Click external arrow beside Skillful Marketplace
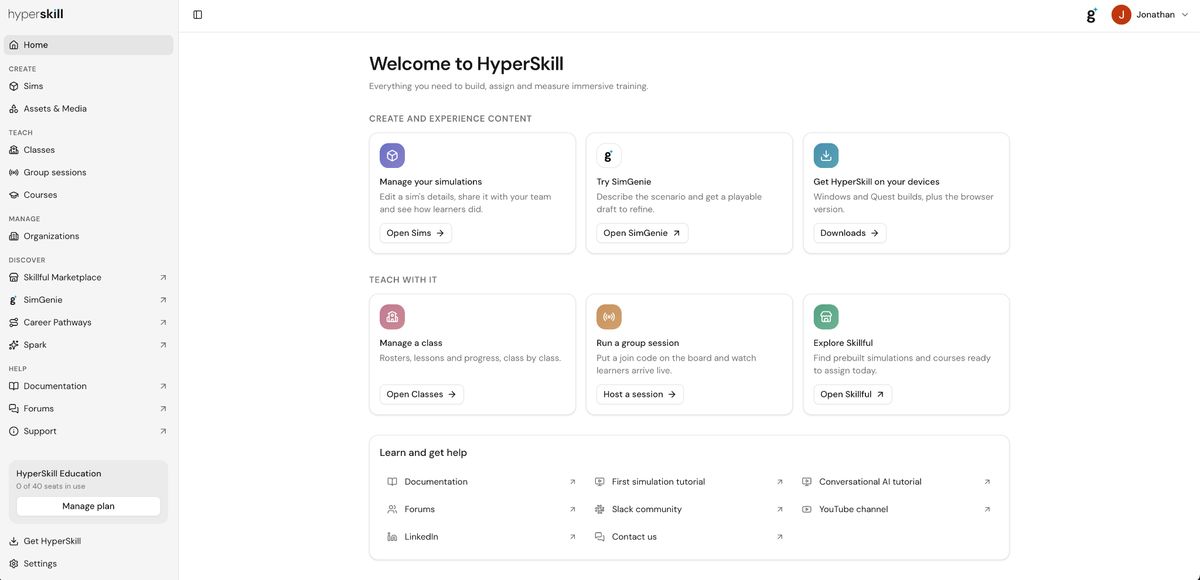Screen dimensions: 1200x580 point(163,277)
